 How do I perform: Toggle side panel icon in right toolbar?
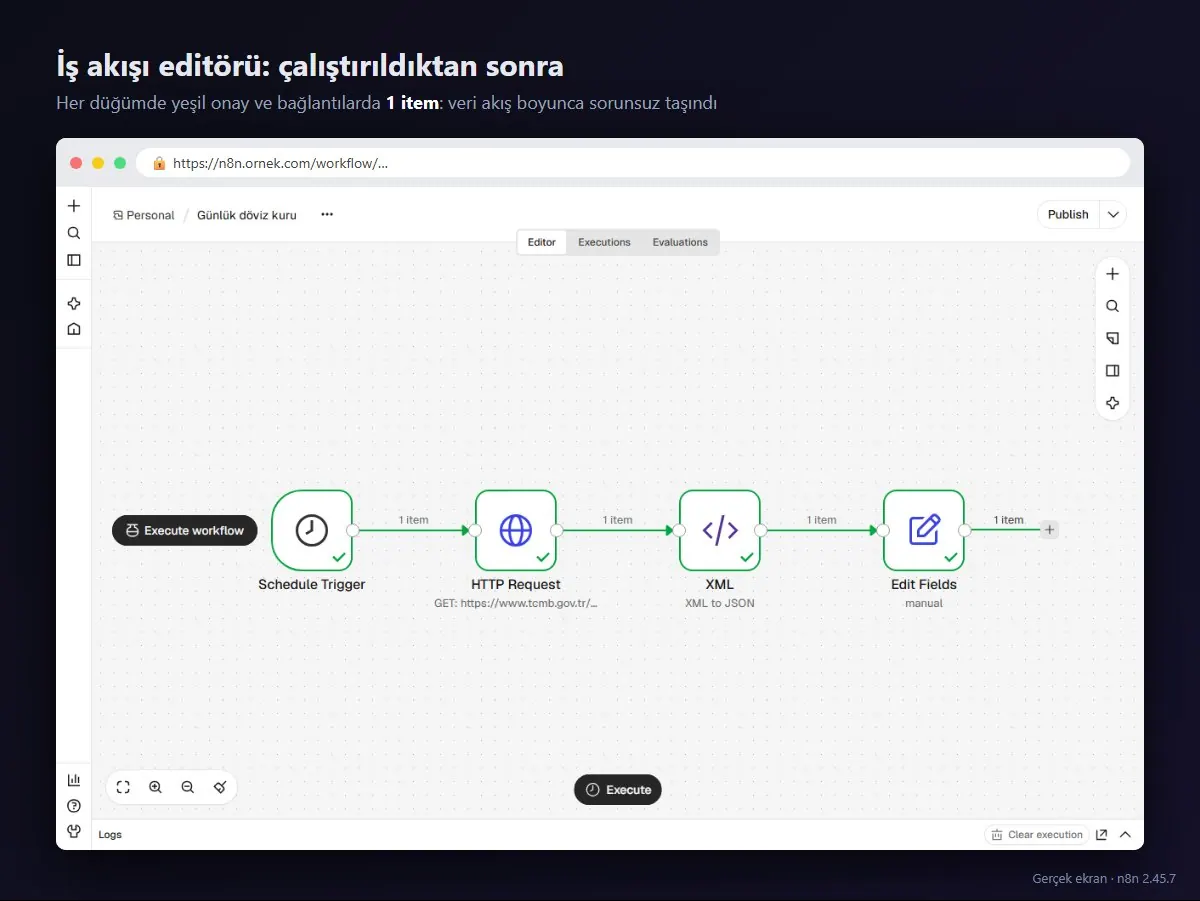1112,371
